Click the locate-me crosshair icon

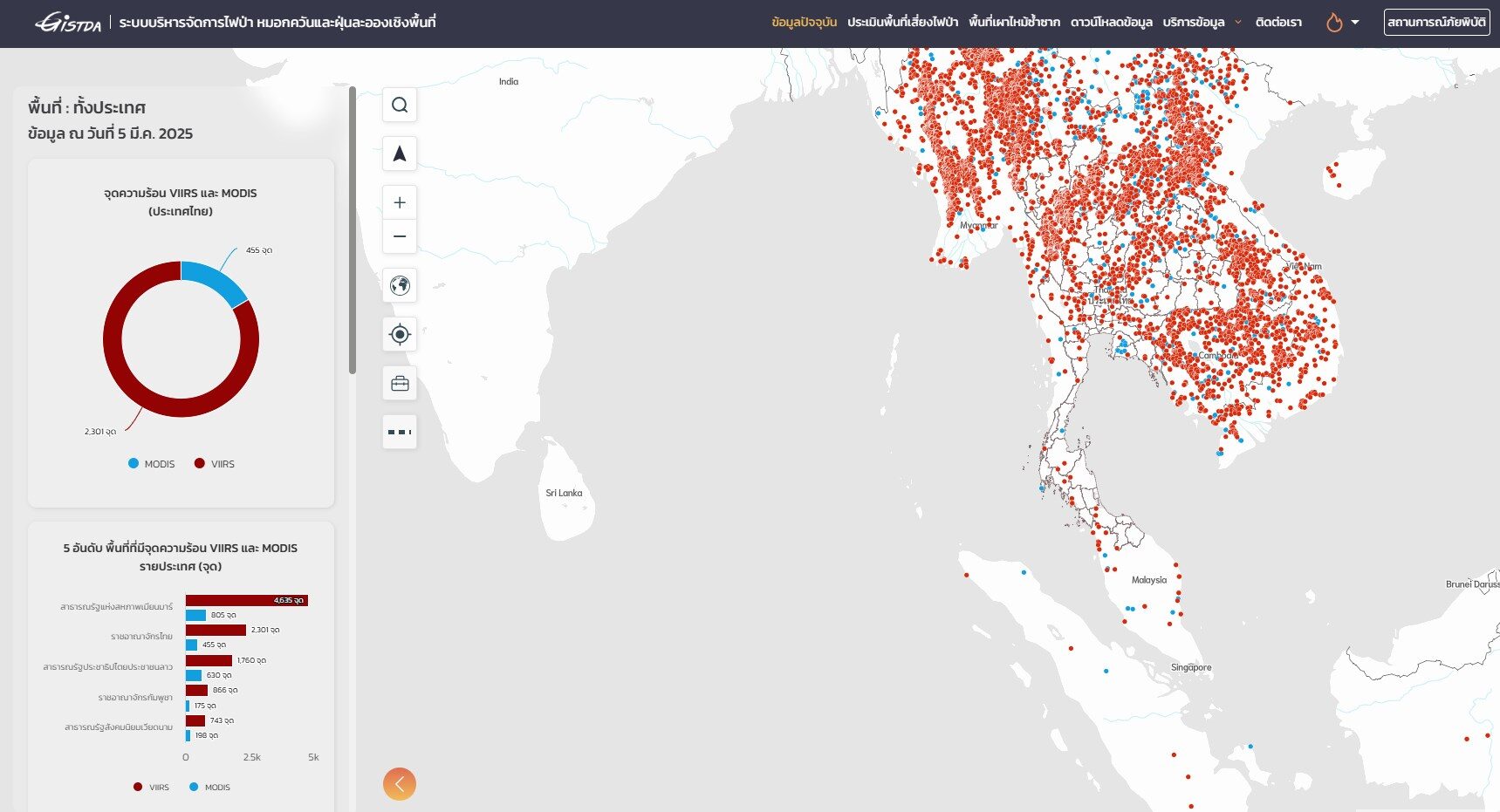pos(400,334)
